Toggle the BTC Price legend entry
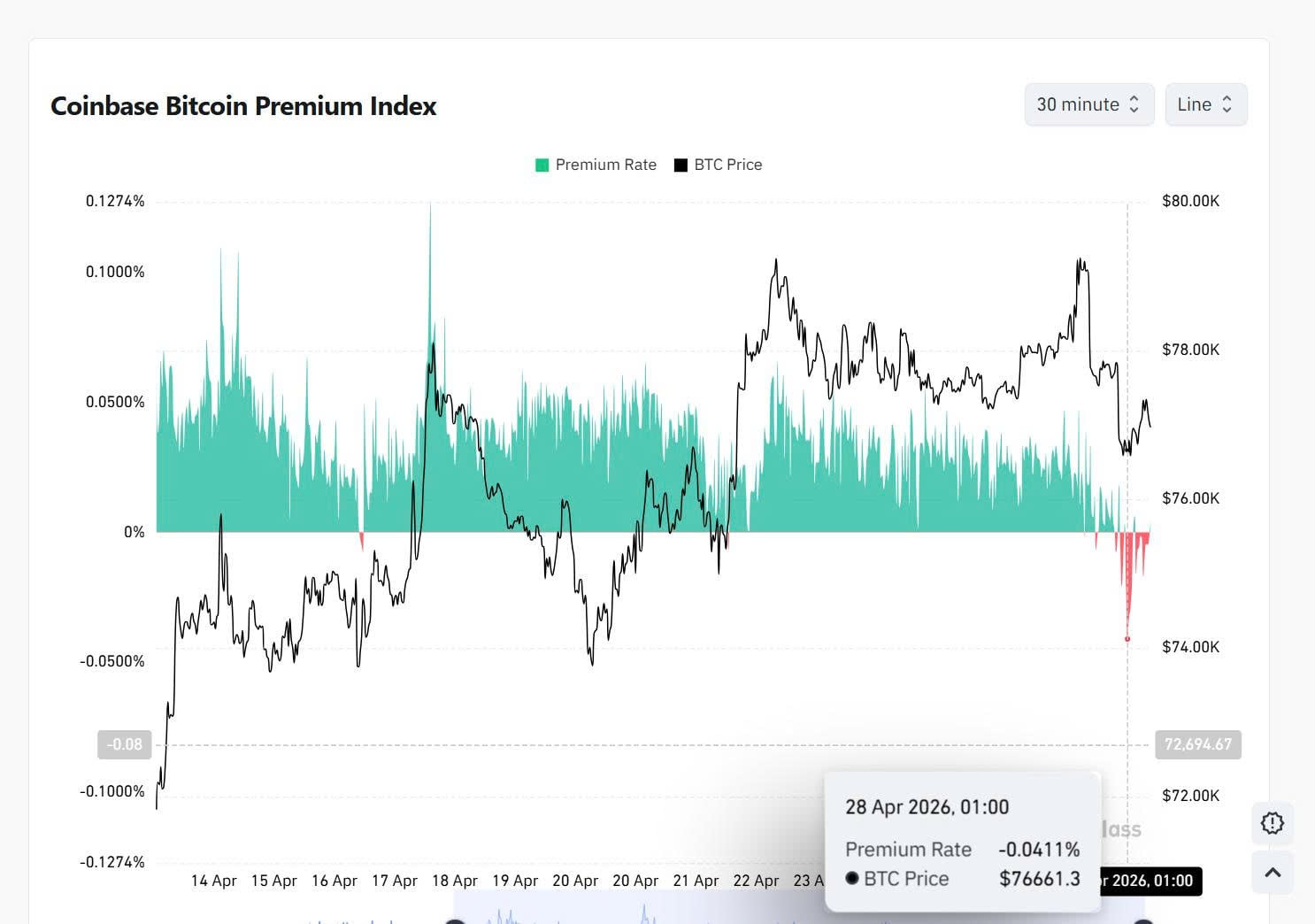Viewport: 1315px width, 924px height. 718,165
